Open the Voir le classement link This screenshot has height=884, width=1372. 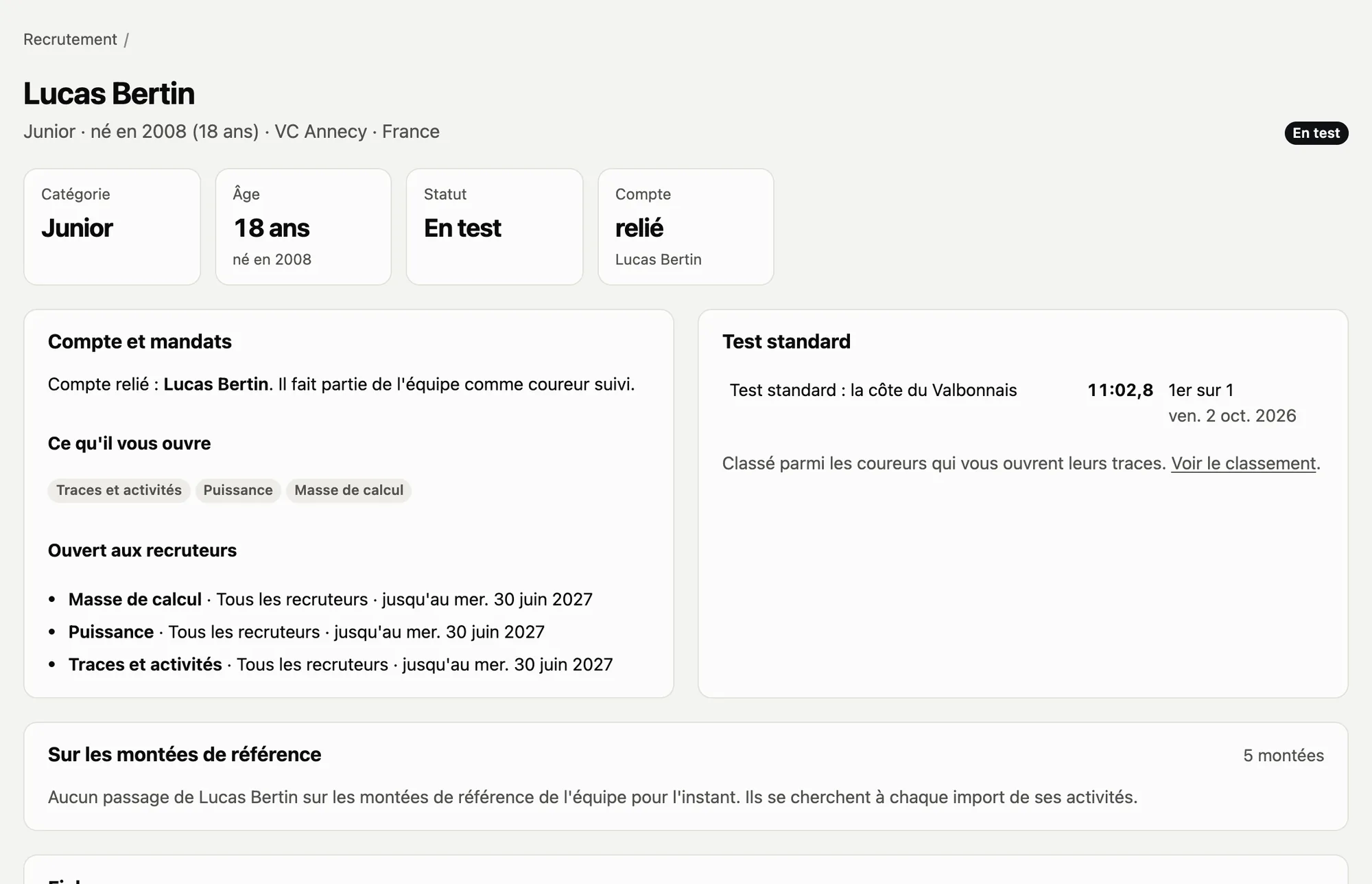tap(1243, 464)
